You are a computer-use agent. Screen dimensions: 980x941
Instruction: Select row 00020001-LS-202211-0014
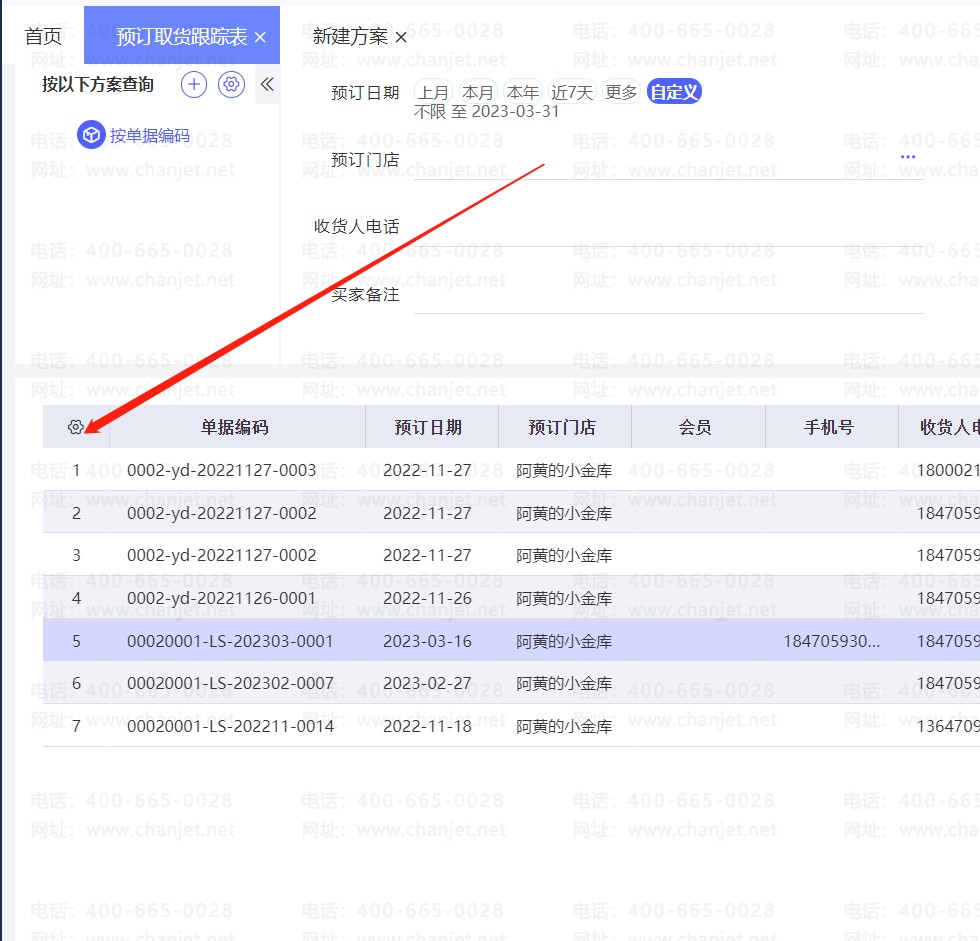511,726
